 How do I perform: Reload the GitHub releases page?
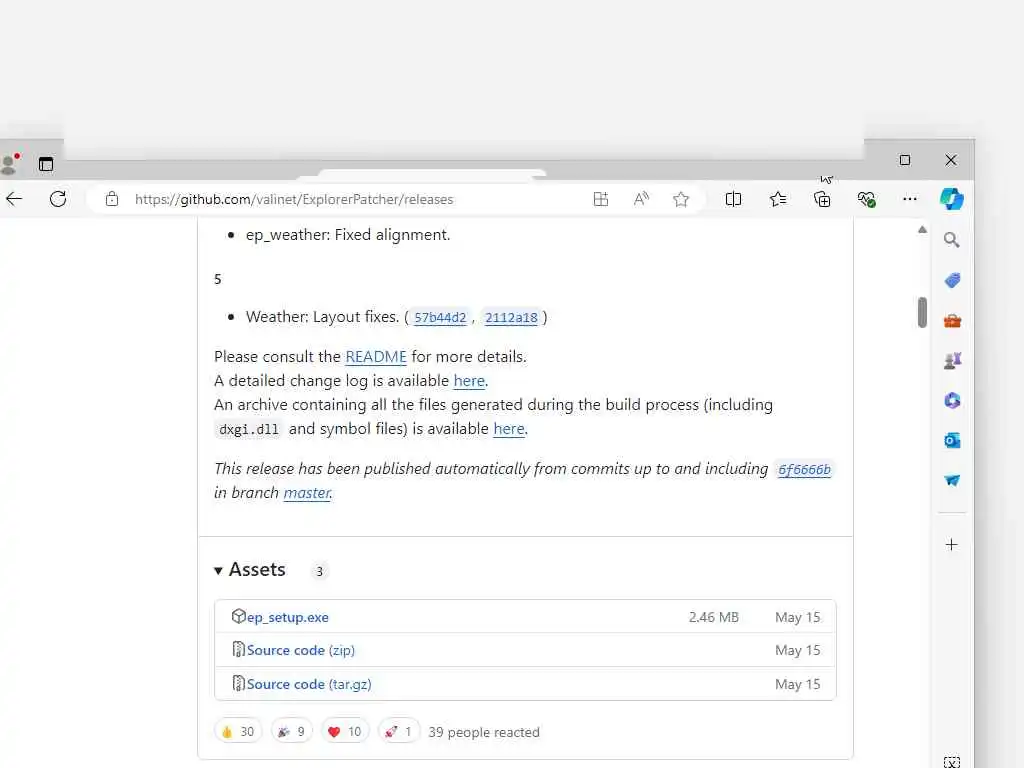coord(58,199)
